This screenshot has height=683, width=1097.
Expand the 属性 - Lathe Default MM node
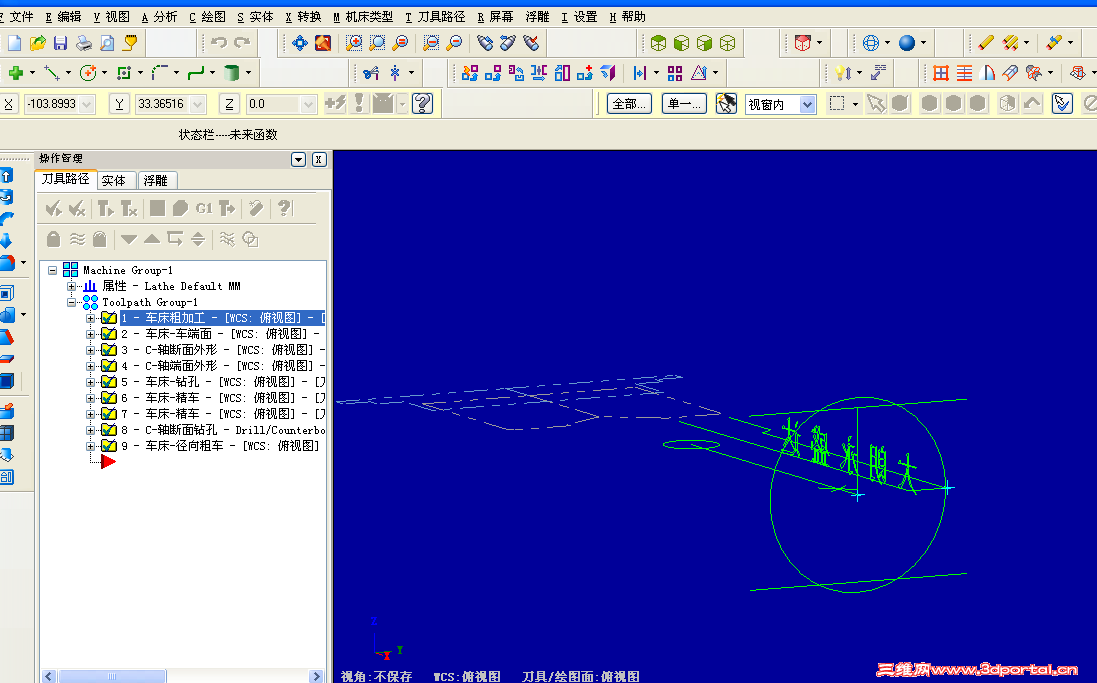tap(71, 286)
